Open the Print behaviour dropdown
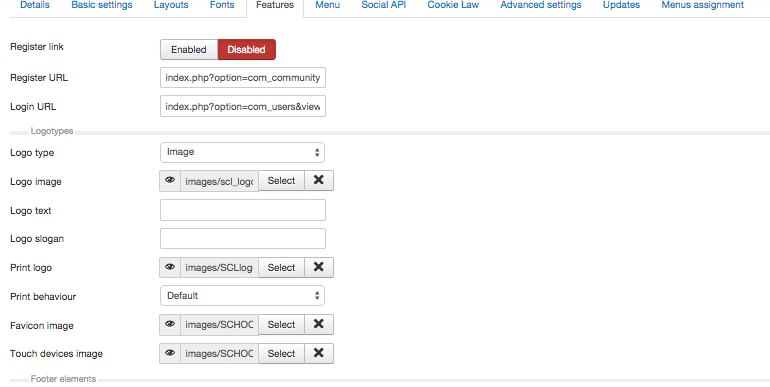 tap(243, 296)
